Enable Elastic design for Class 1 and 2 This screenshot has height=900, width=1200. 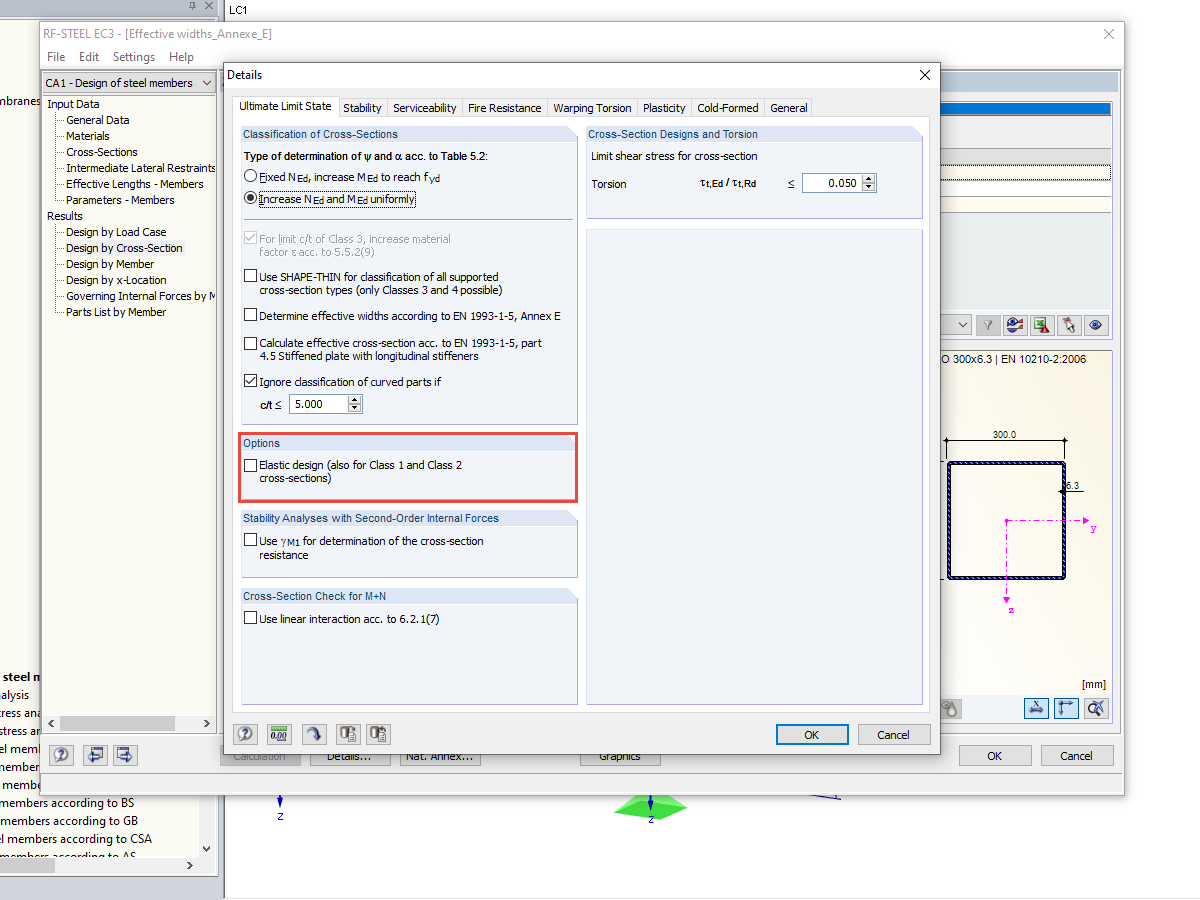pos(251,464)
